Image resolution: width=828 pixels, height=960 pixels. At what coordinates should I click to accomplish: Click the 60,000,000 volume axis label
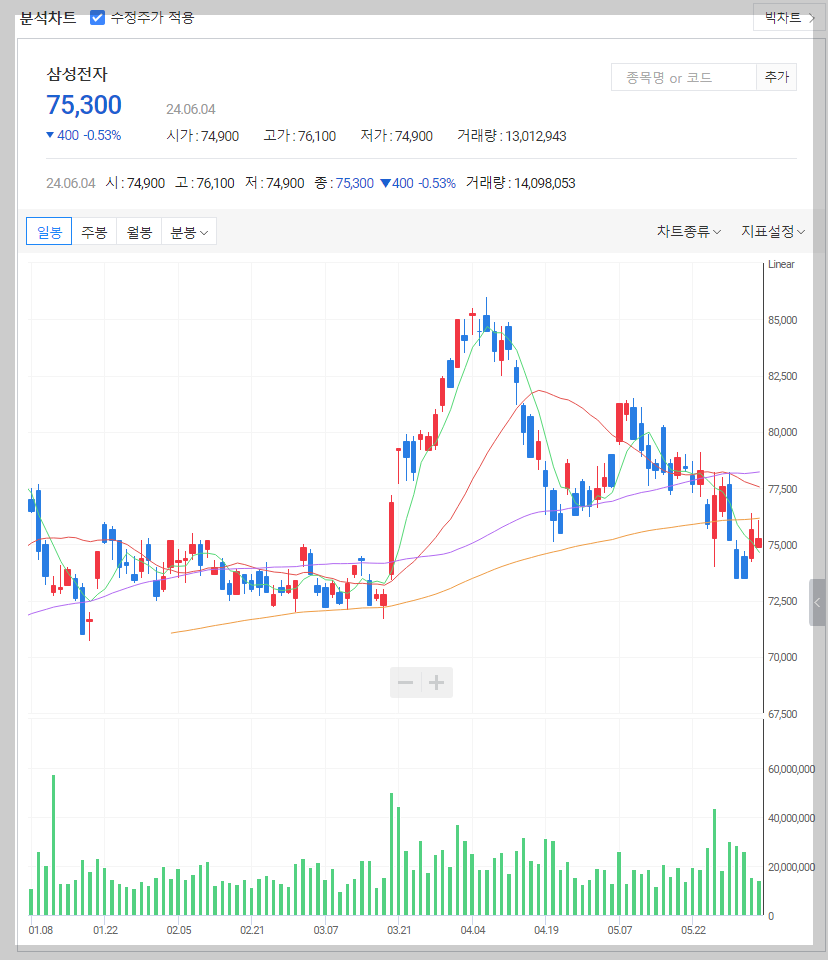791,769
